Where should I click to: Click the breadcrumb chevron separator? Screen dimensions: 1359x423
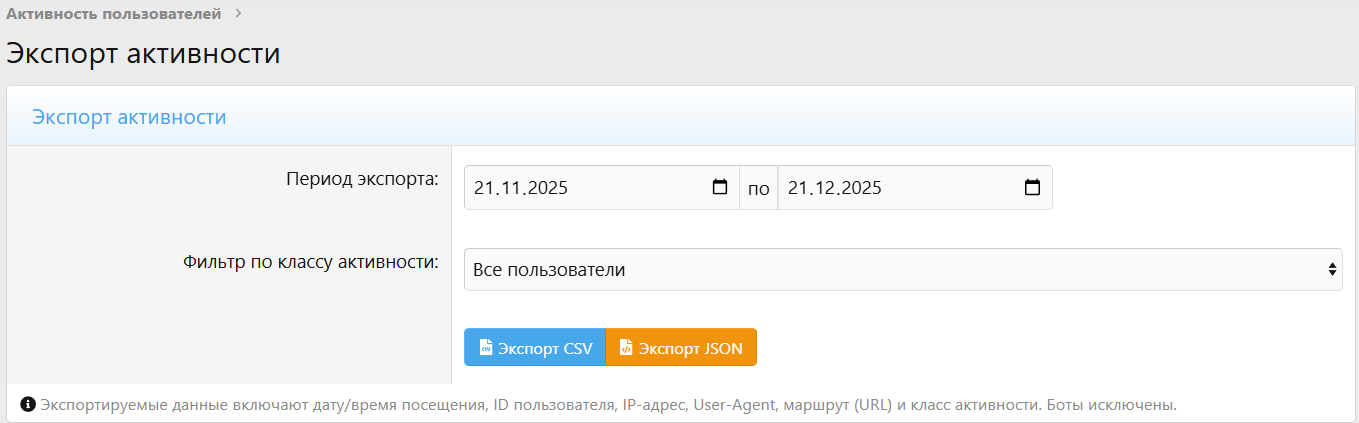click(238, 14)
